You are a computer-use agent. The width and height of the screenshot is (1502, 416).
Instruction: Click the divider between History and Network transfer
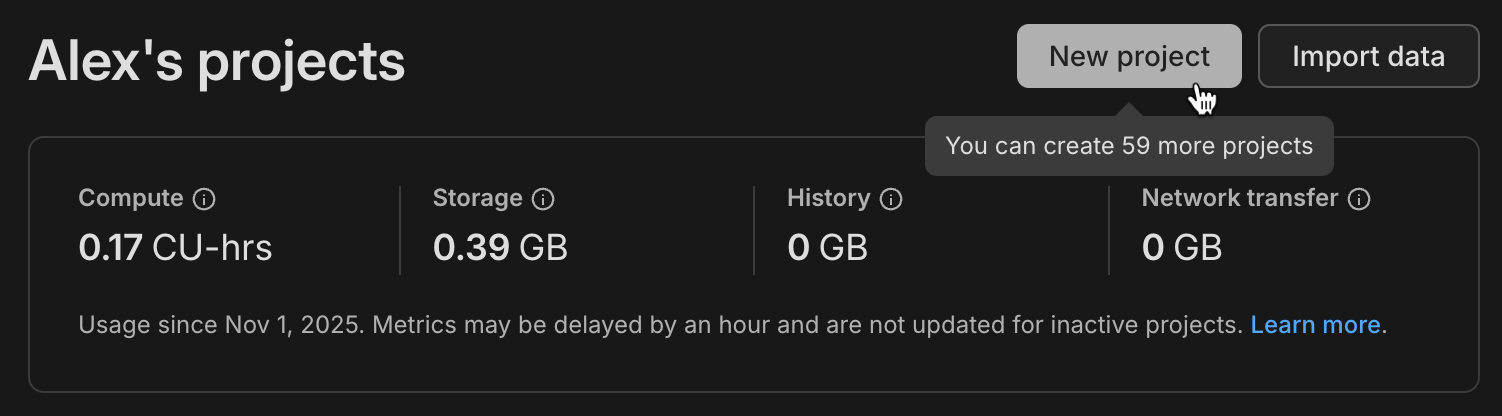(x=1109, y=230)
